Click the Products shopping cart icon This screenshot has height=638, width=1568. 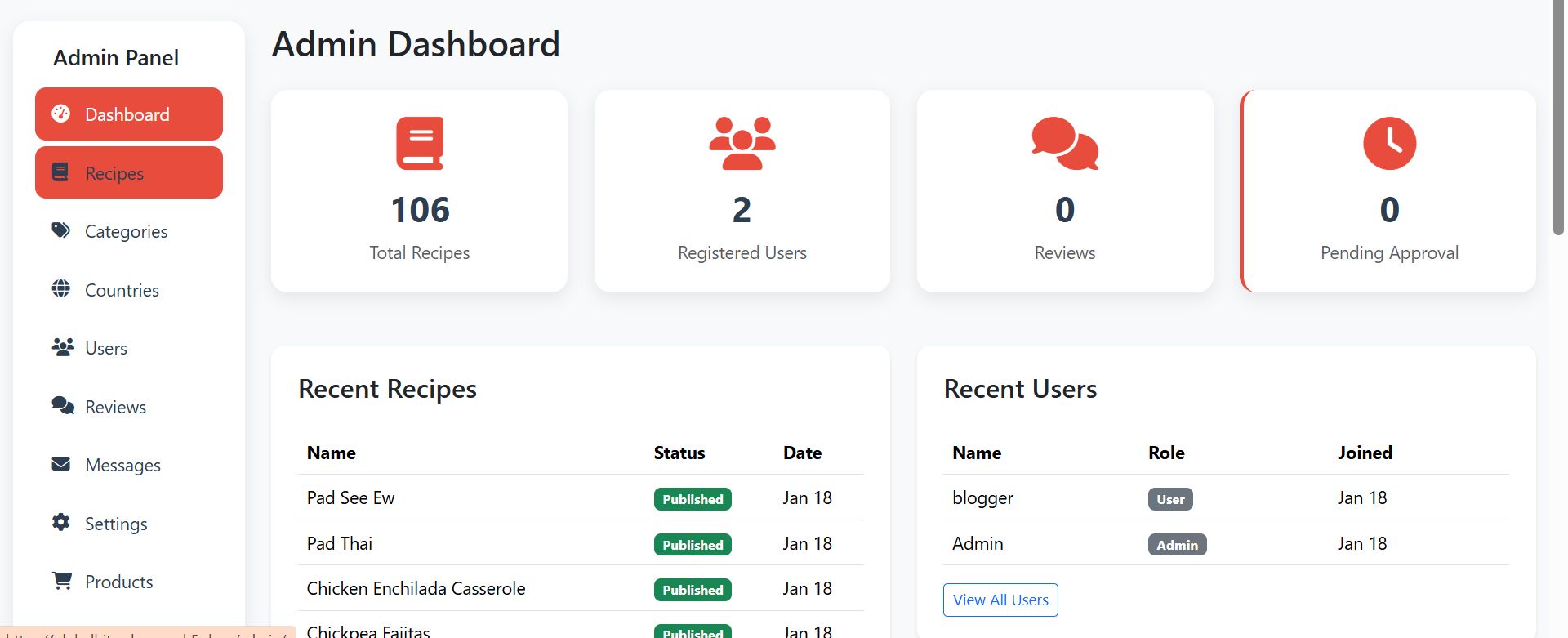[x=62, y=581]
